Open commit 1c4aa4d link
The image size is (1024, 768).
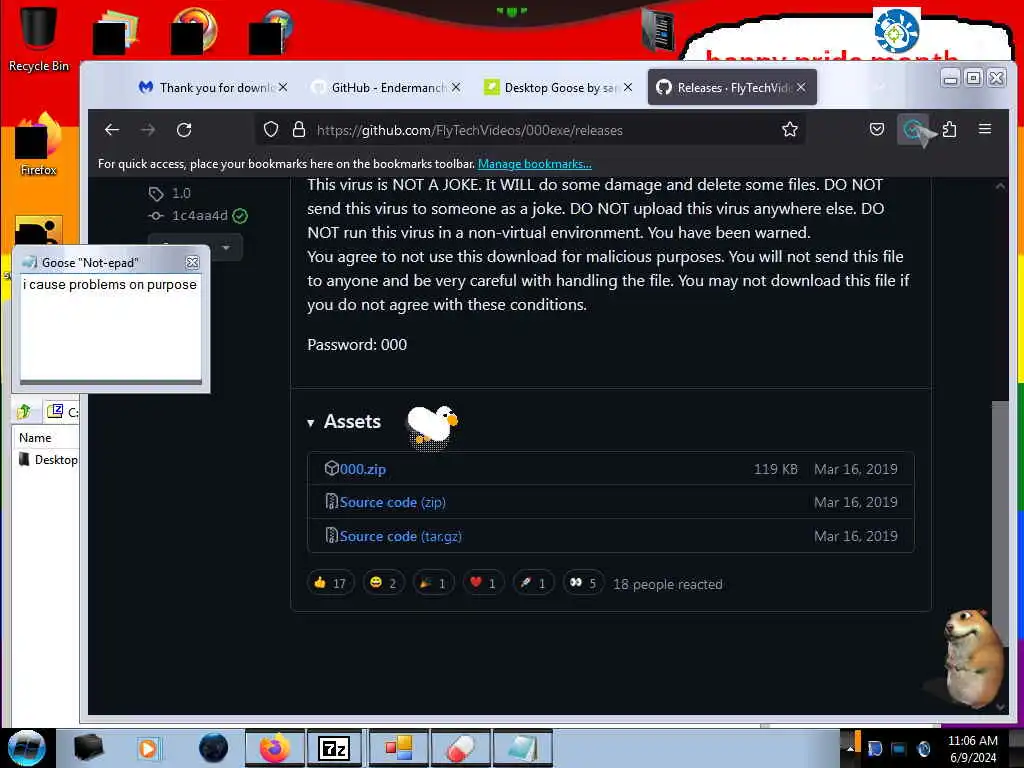point(199,216)
